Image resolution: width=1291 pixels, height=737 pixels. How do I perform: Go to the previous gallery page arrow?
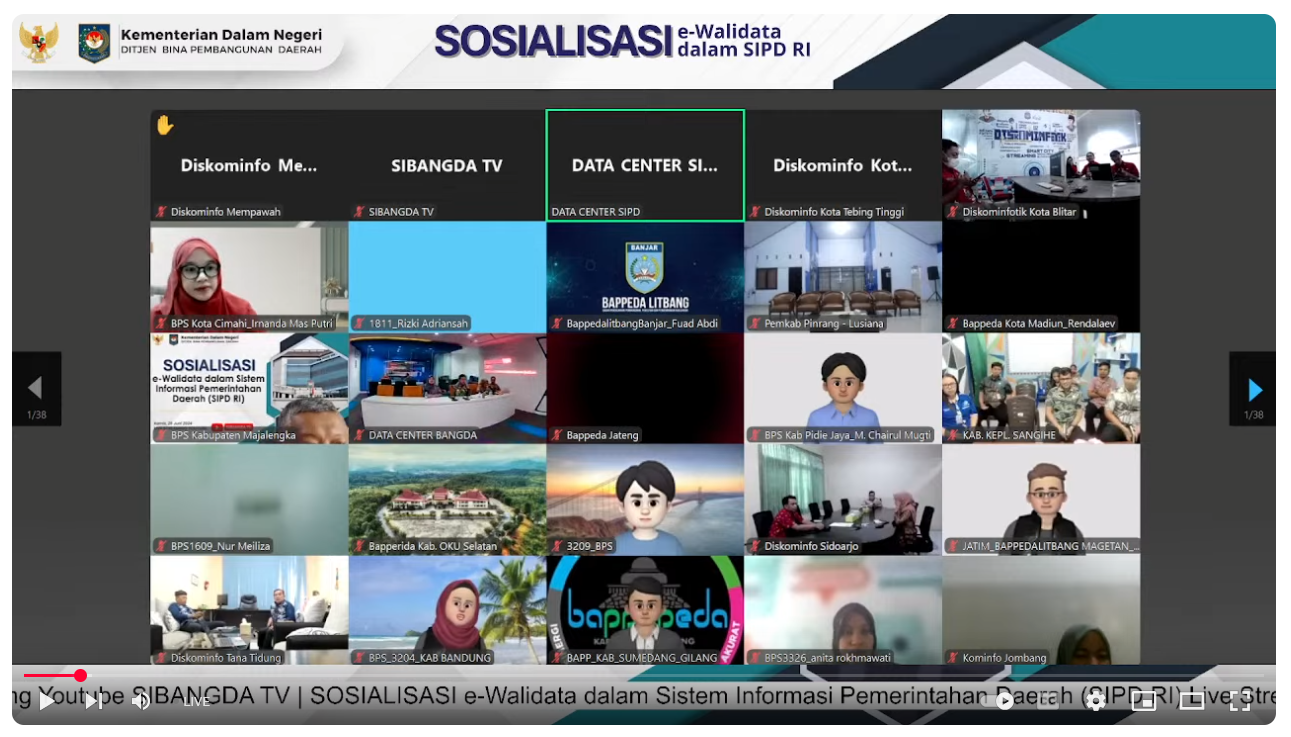[36, 389]
